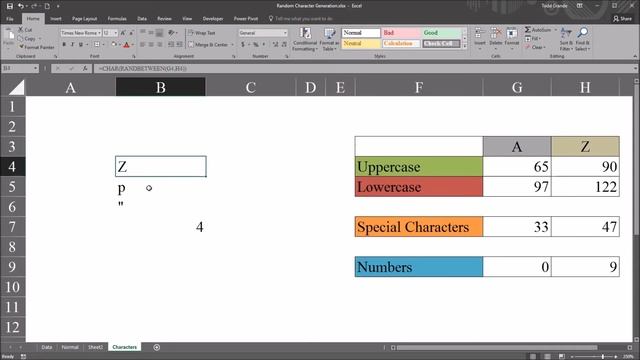Viewport: 640px width, 360px height.
Task: Apply the Percent Style icon
Action: tap(256, 44)
